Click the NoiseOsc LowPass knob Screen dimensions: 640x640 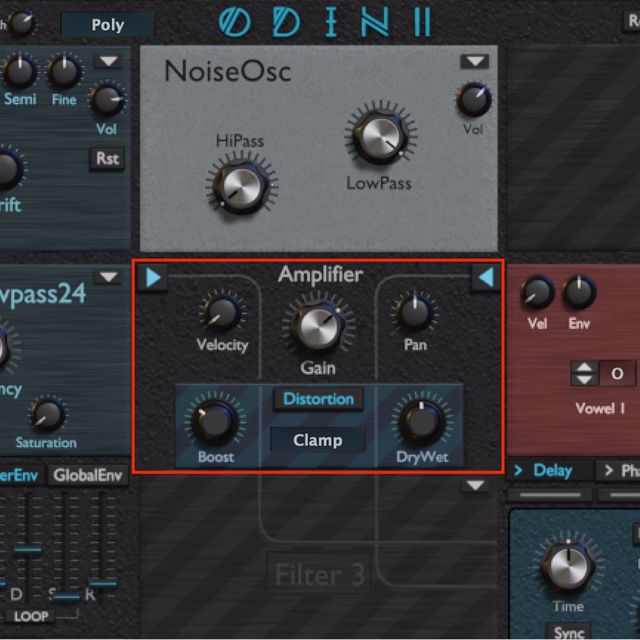(381, 136)
